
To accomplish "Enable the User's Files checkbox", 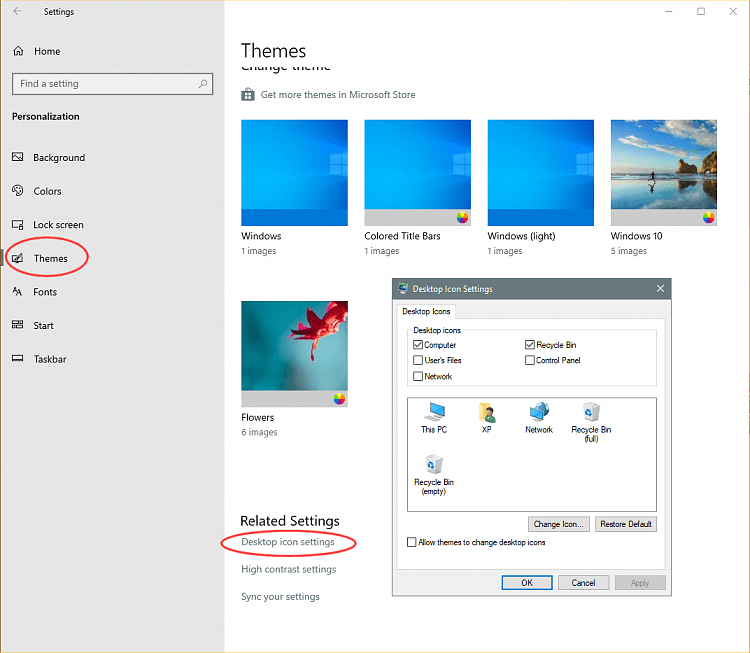I will pyautogui.click(x=418, y=360).
